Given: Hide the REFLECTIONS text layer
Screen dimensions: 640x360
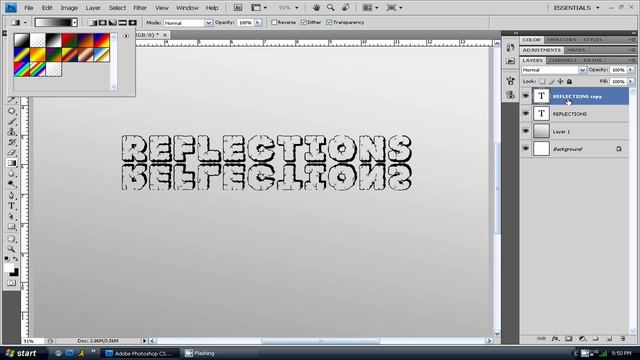Looking at the screenshot, I should coord(526,114).
